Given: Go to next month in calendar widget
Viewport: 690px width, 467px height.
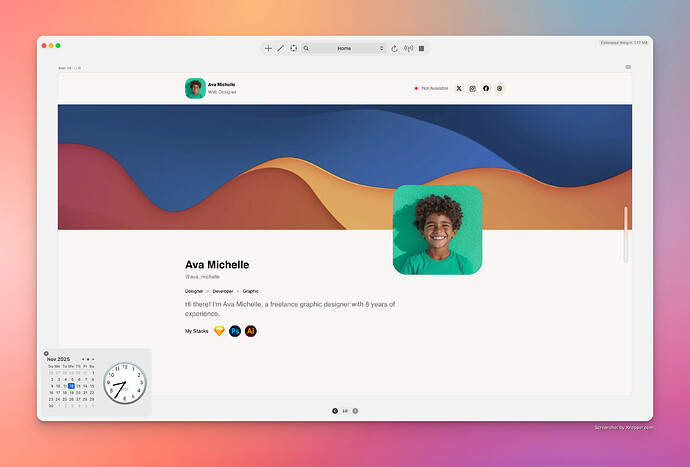Looking at the screenshot, I should pos(93,358).
